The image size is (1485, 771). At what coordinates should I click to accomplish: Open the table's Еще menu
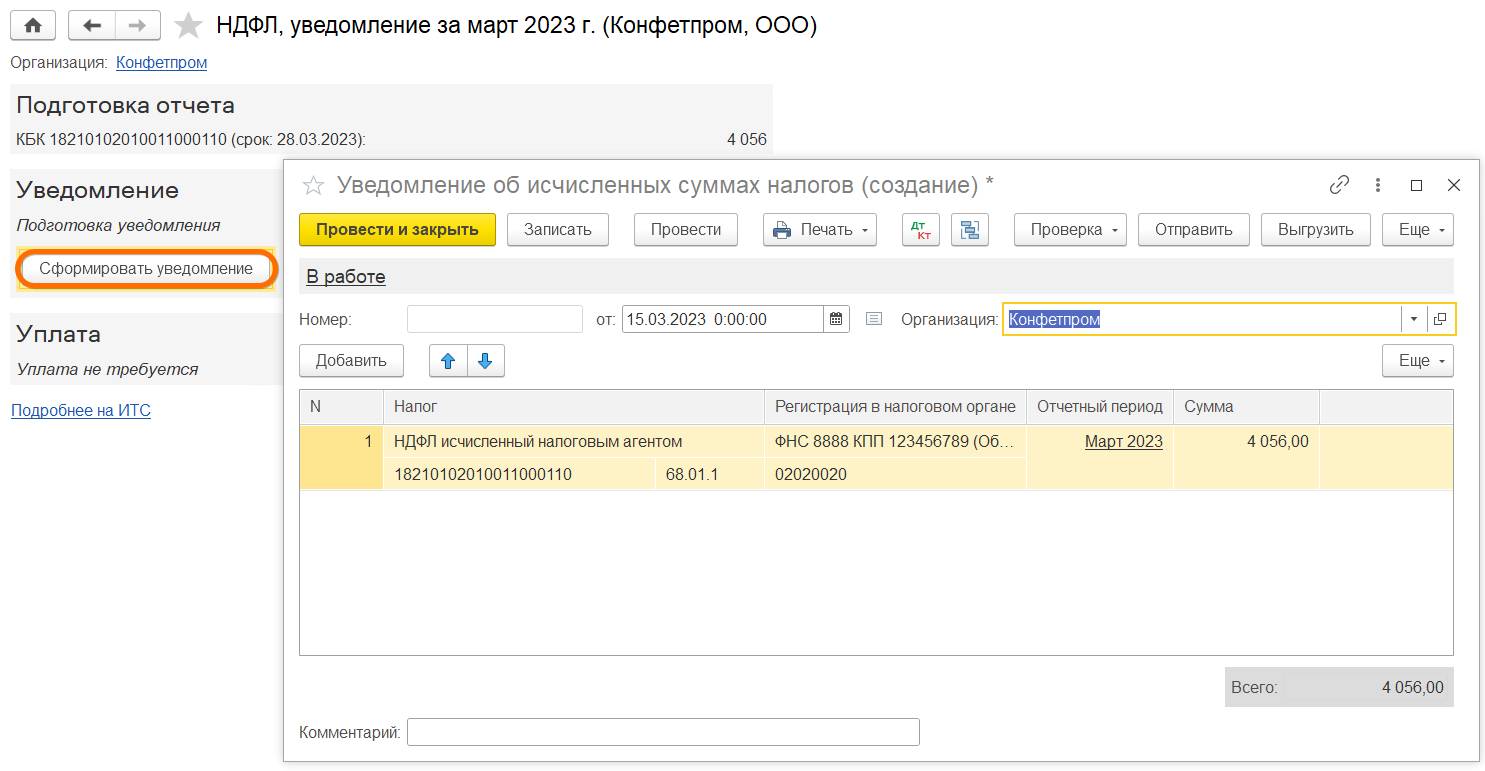point(1417,361)
